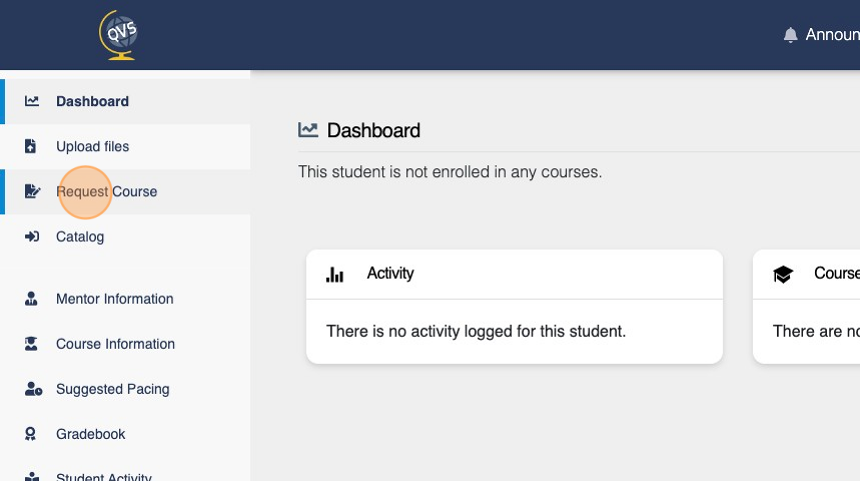Open Course Information from the sidebar
860x481 pixels.
tap(115, 344)
